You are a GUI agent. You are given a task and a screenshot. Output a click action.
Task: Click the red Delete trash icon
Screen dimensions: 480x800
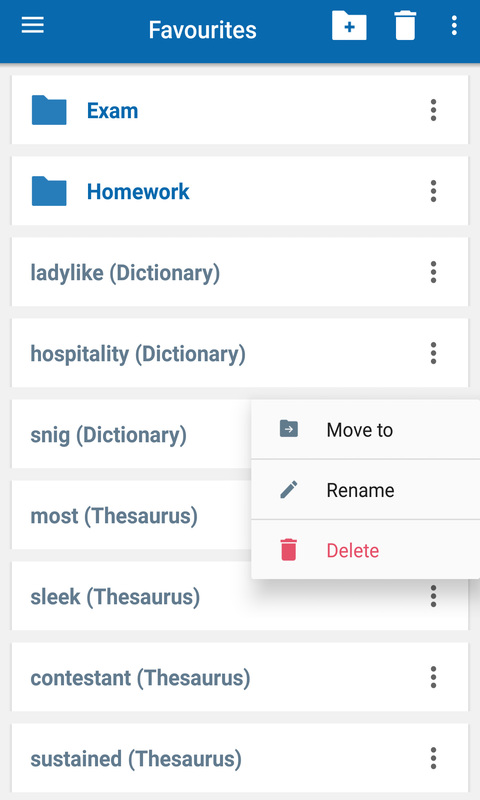point(289,550)
